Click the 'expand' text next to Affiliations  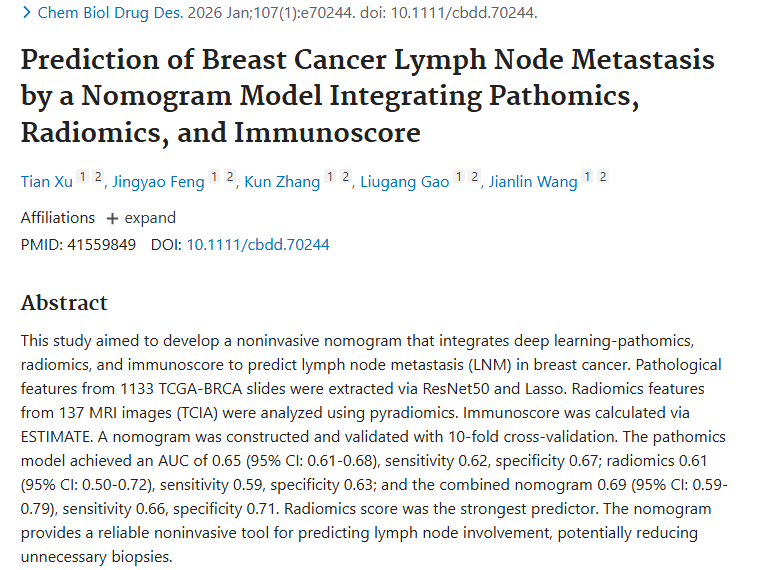pos(150,218)
